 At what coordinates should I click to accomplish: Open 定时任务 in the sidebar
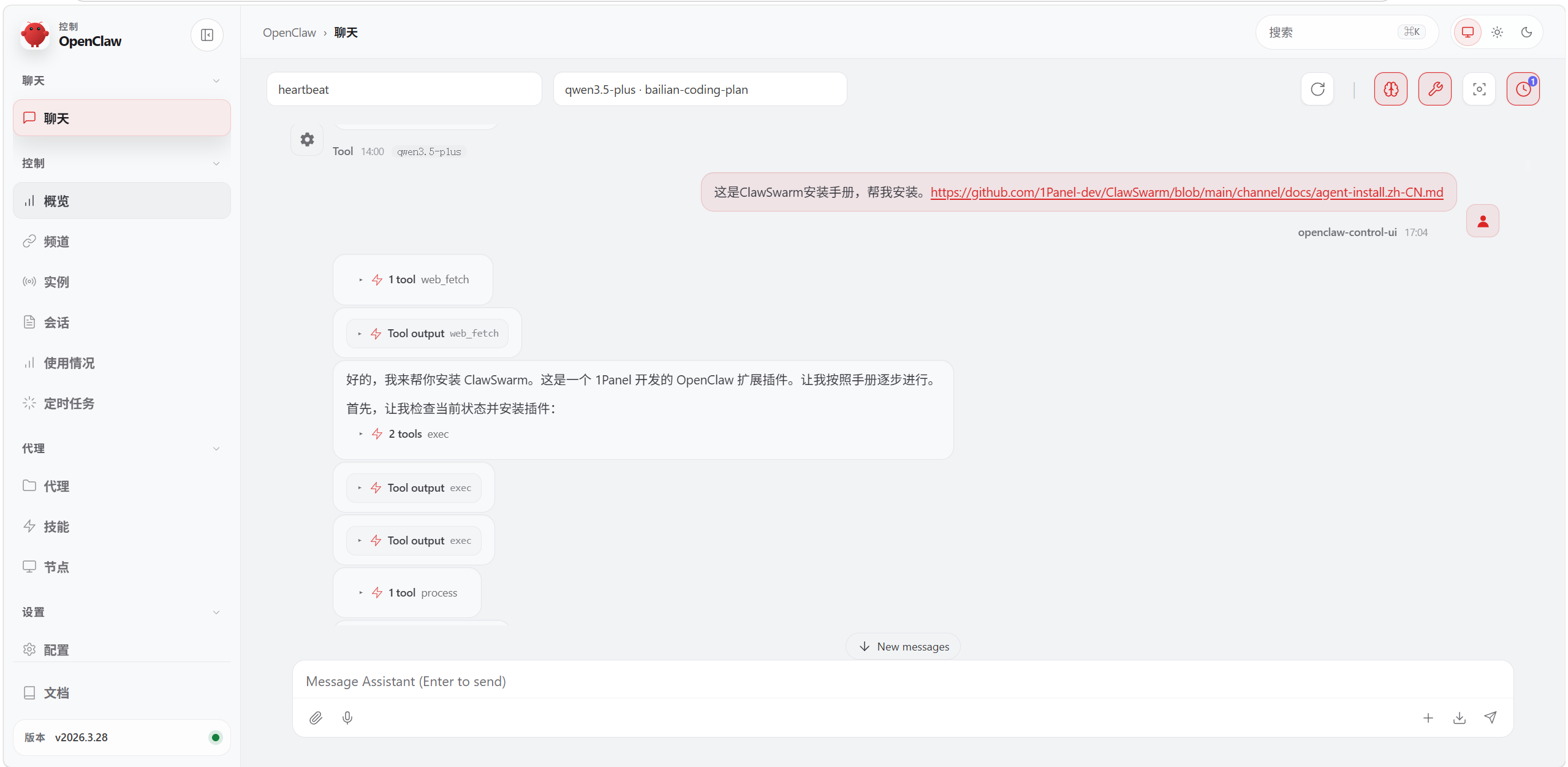tap(69, 403)
